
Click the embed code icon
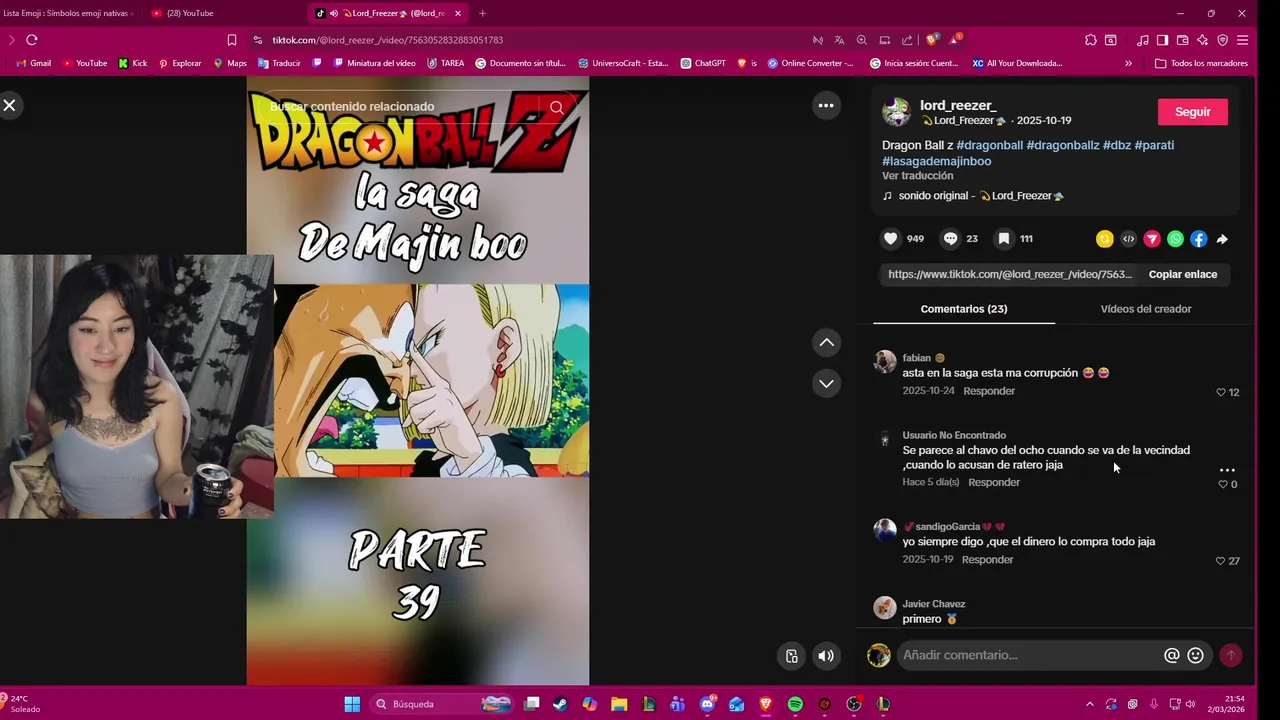tap(1128, 239)
